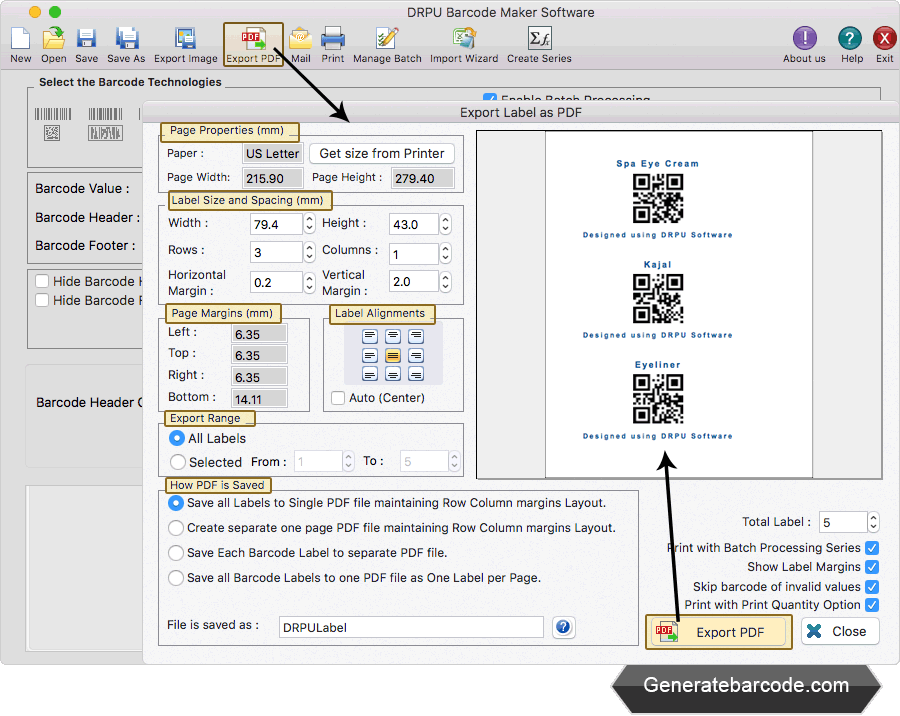Click the Export Image toolbar icon
The width and height of the screenshot is (900, 716).
(185, 39)
